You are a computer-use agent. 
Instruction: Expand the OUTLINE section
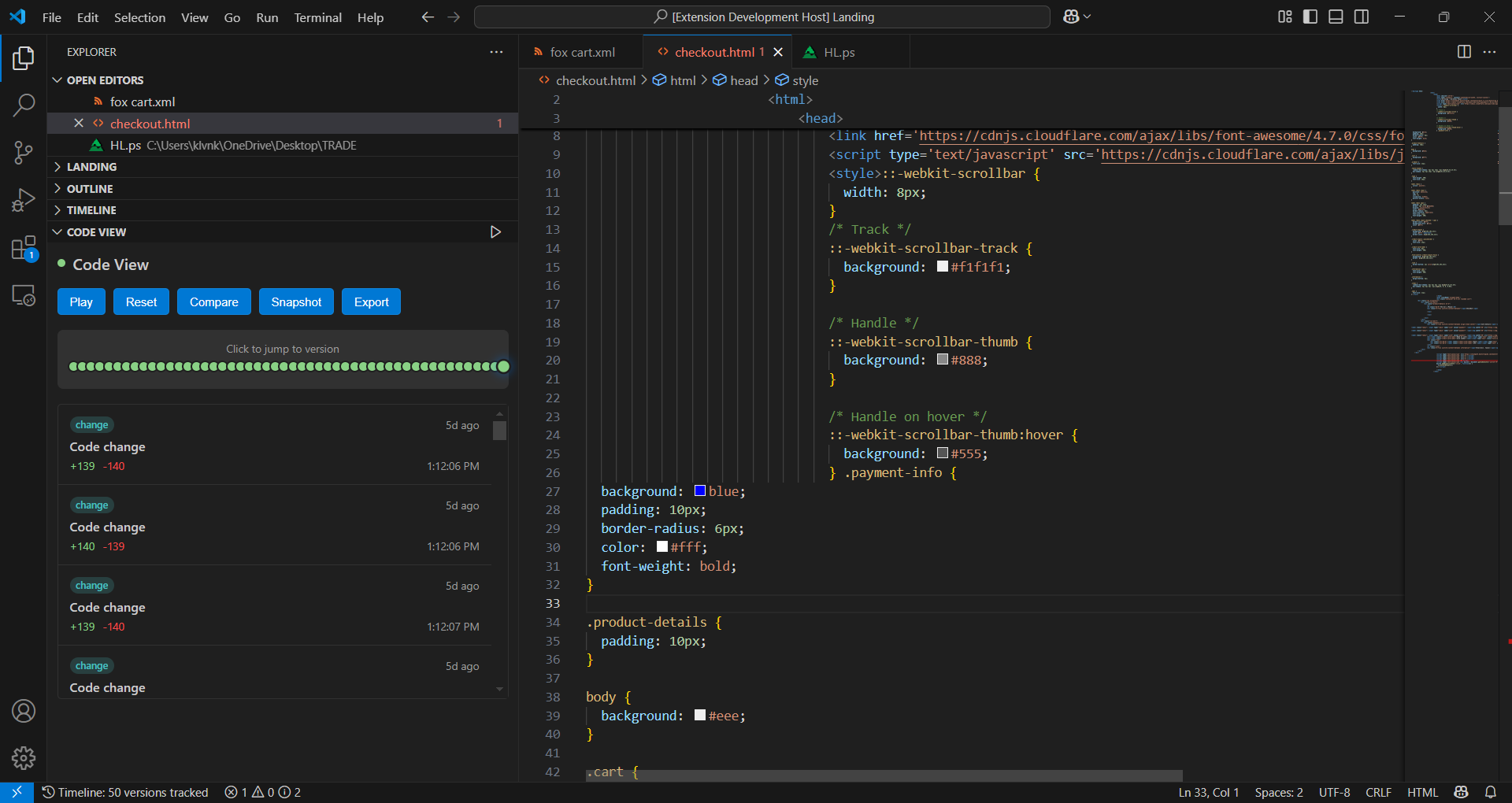point(90,189)
